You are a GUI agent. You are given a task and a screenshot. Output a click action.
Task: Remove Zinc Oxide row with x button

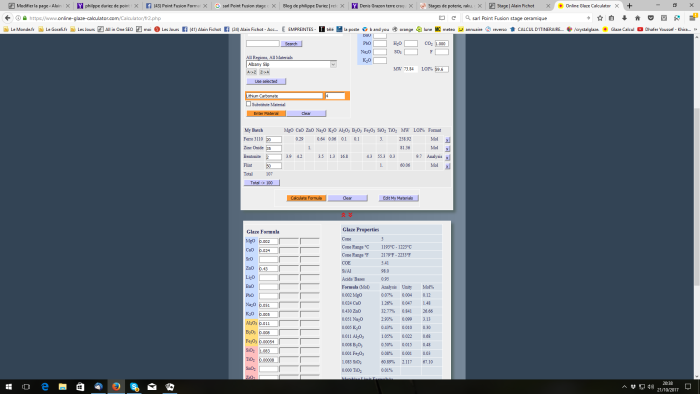coord(447,148)
